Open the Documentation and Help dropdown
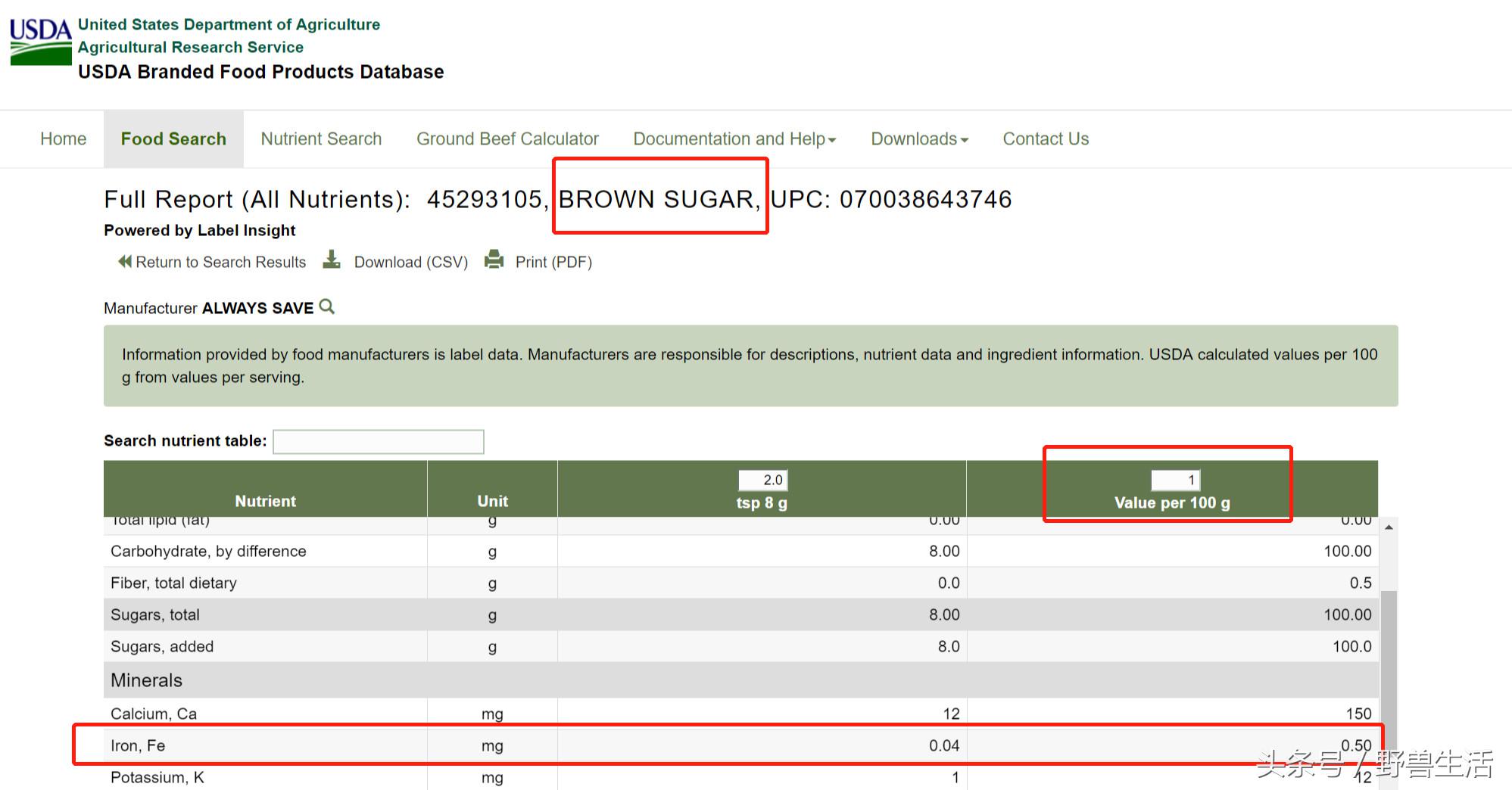1512x790 pixels. click(x=734, y=139)
